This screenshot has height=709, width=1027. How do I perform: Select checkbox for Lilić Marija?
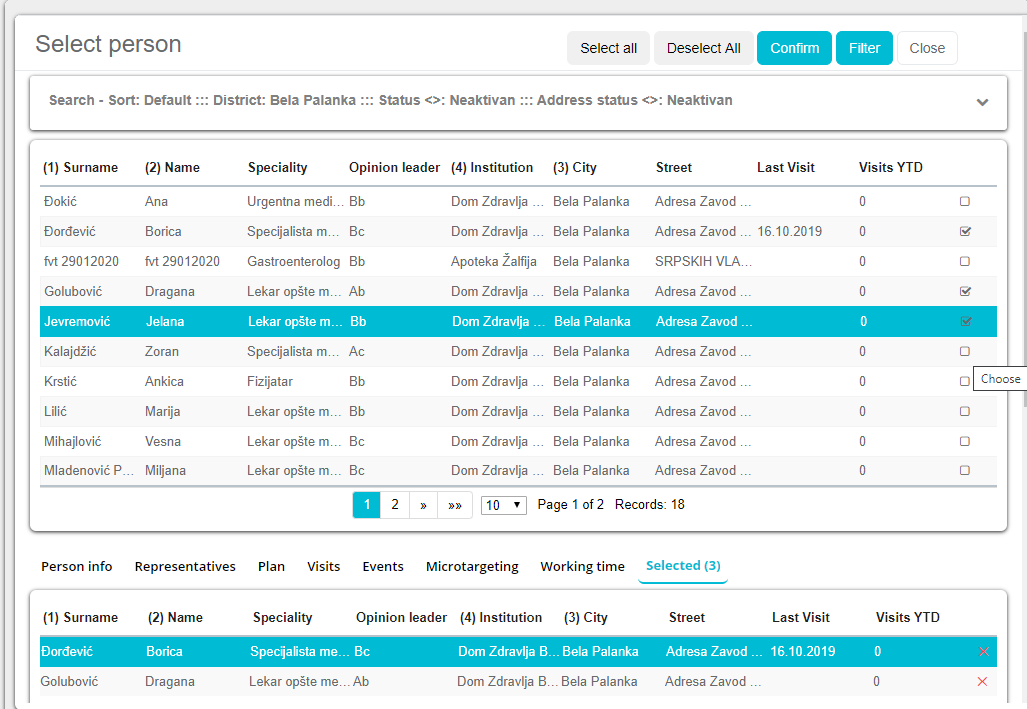coord(965,412)
